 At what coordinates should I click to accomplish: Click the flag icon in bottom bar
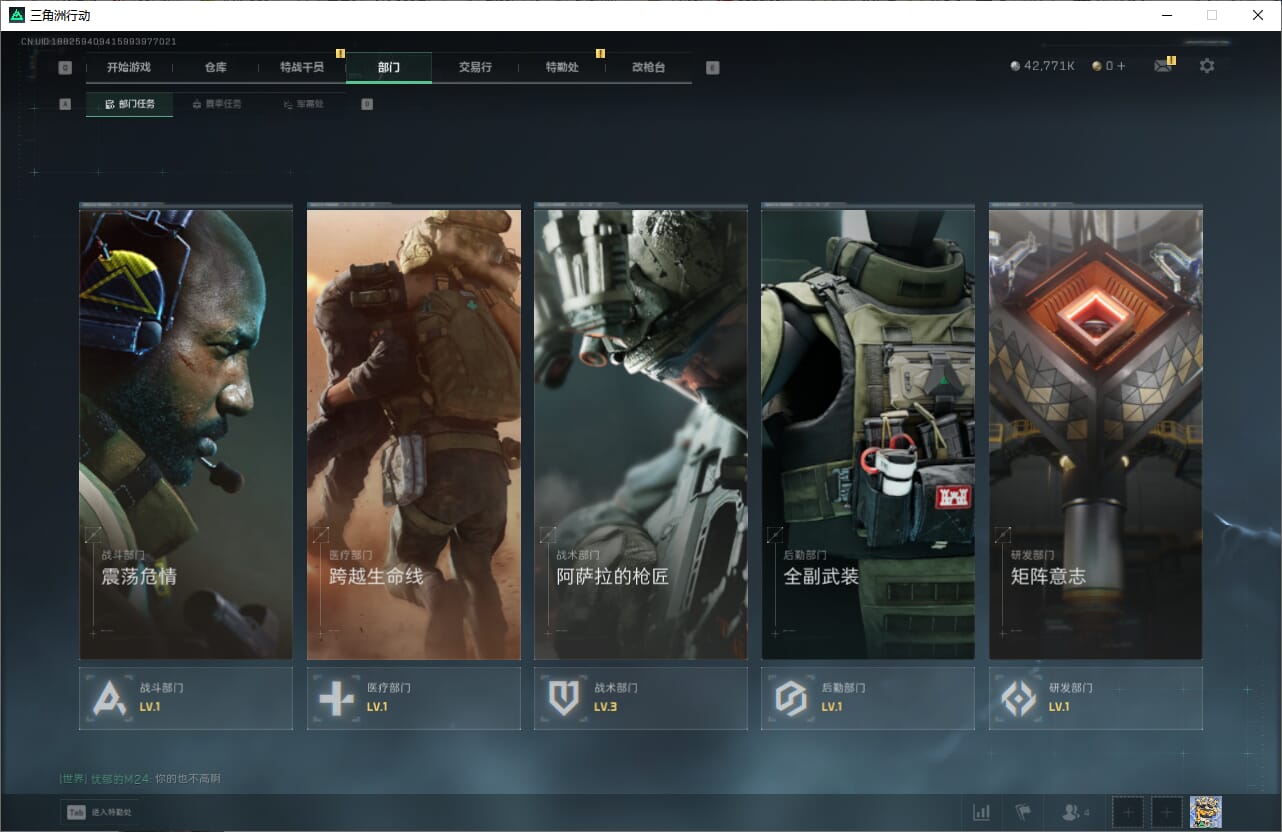(1023, 812)
